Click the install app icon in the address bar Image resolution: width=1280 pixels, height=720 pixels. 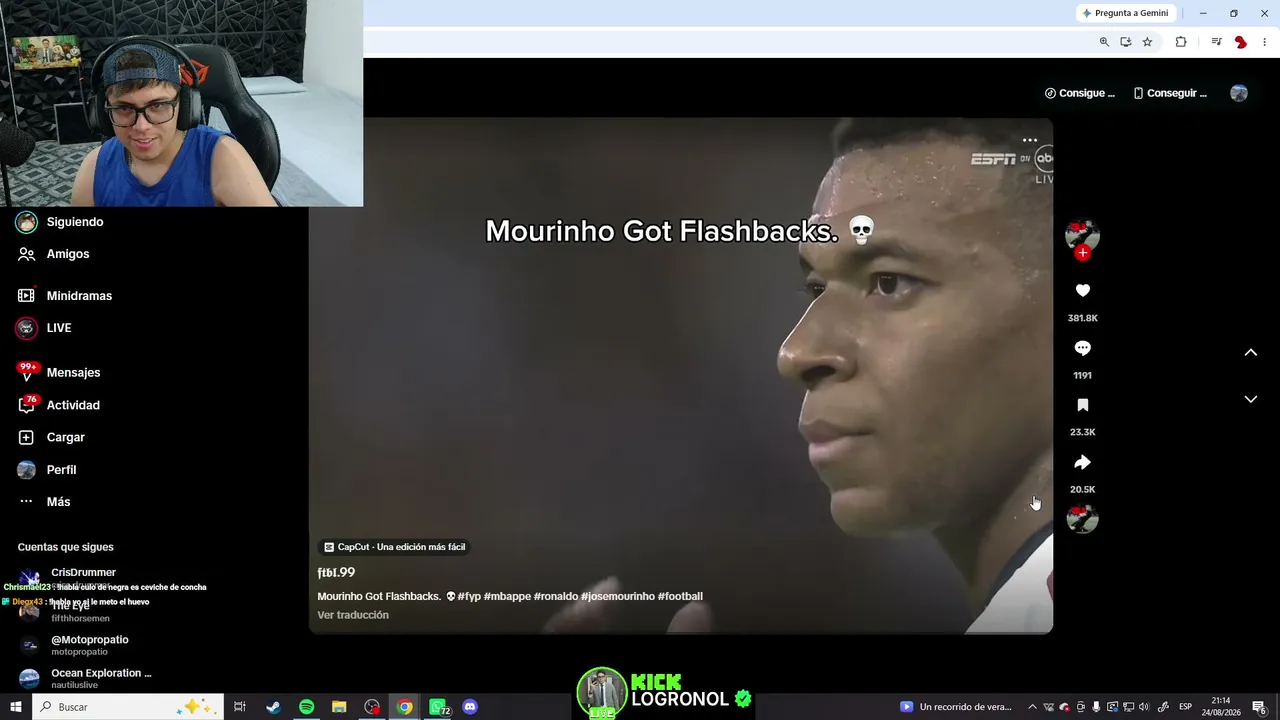point(1126,42)
